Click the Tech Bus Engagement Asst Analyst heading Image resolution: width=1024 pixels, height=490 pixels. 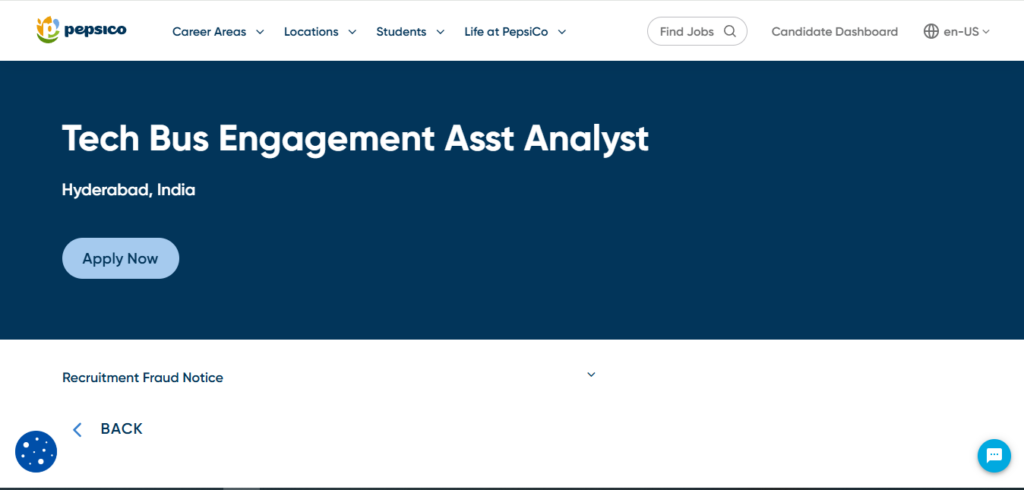click(355, 139)
